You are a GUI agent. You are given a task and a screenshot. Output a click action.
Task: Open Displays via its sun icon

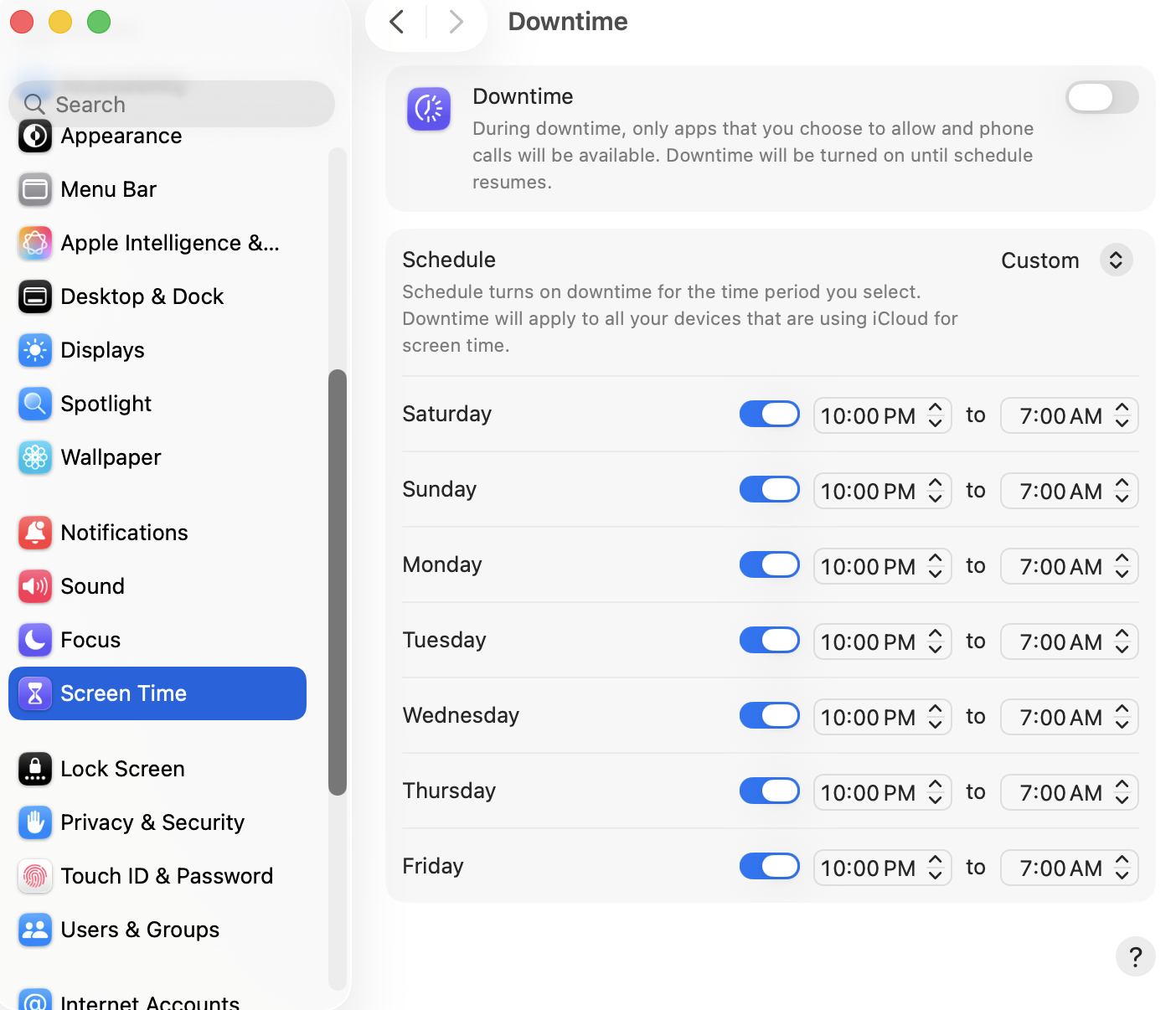point(35,350)
